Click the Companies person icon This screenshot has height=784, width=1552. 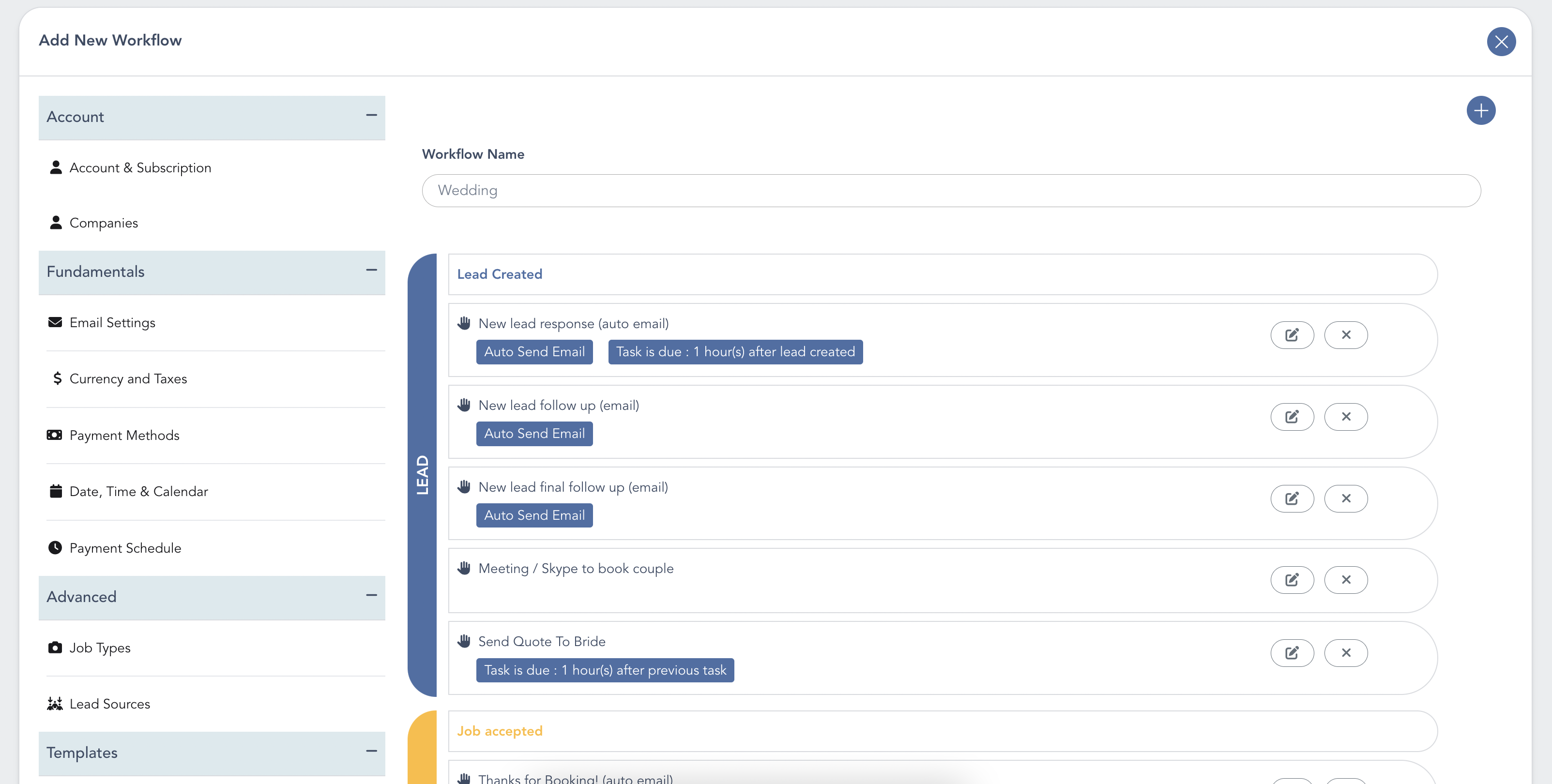click(x=55, y=223)
